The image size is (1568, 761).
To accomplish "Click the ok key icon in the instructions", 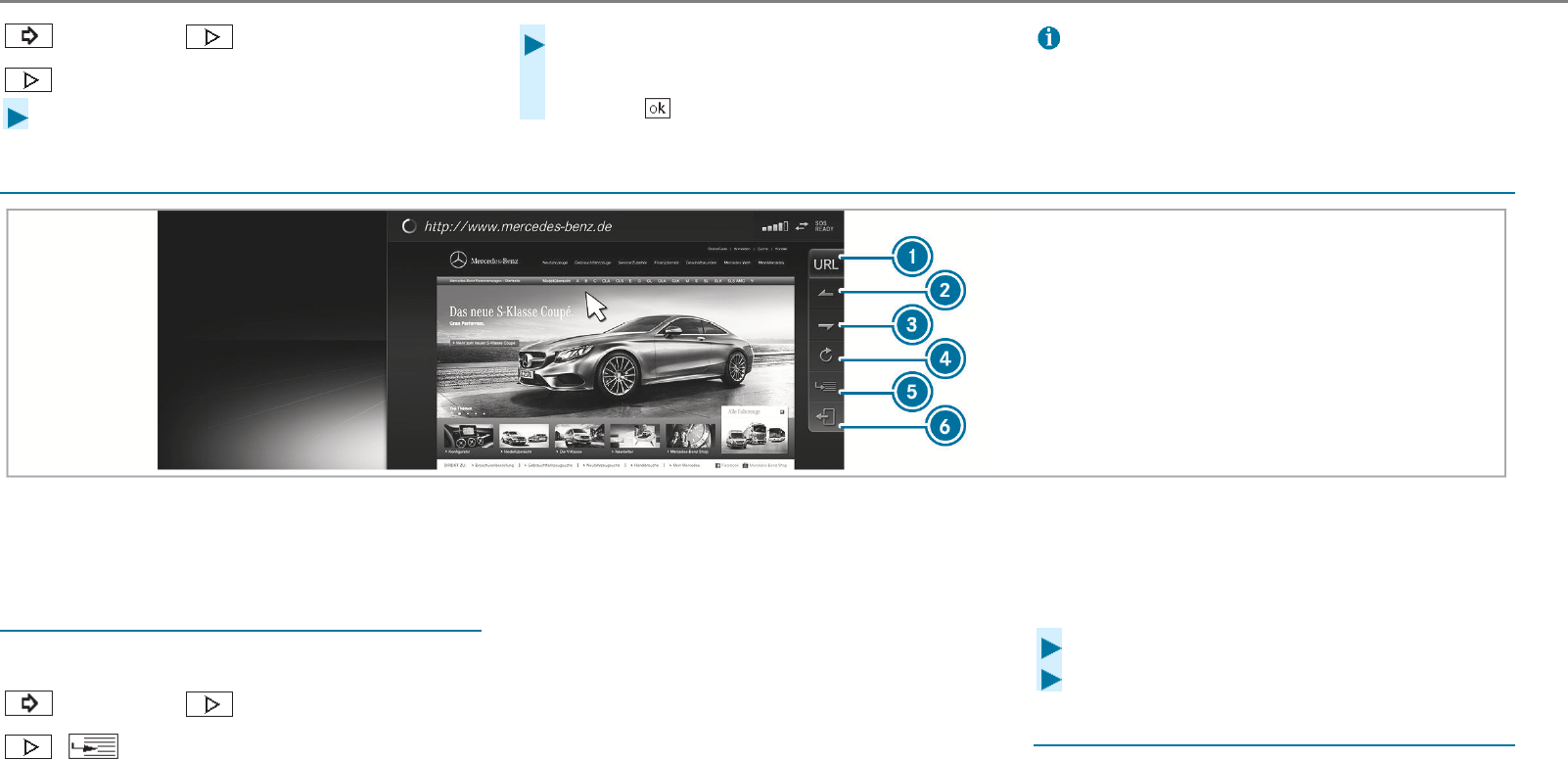I will [x=658, y=109].
